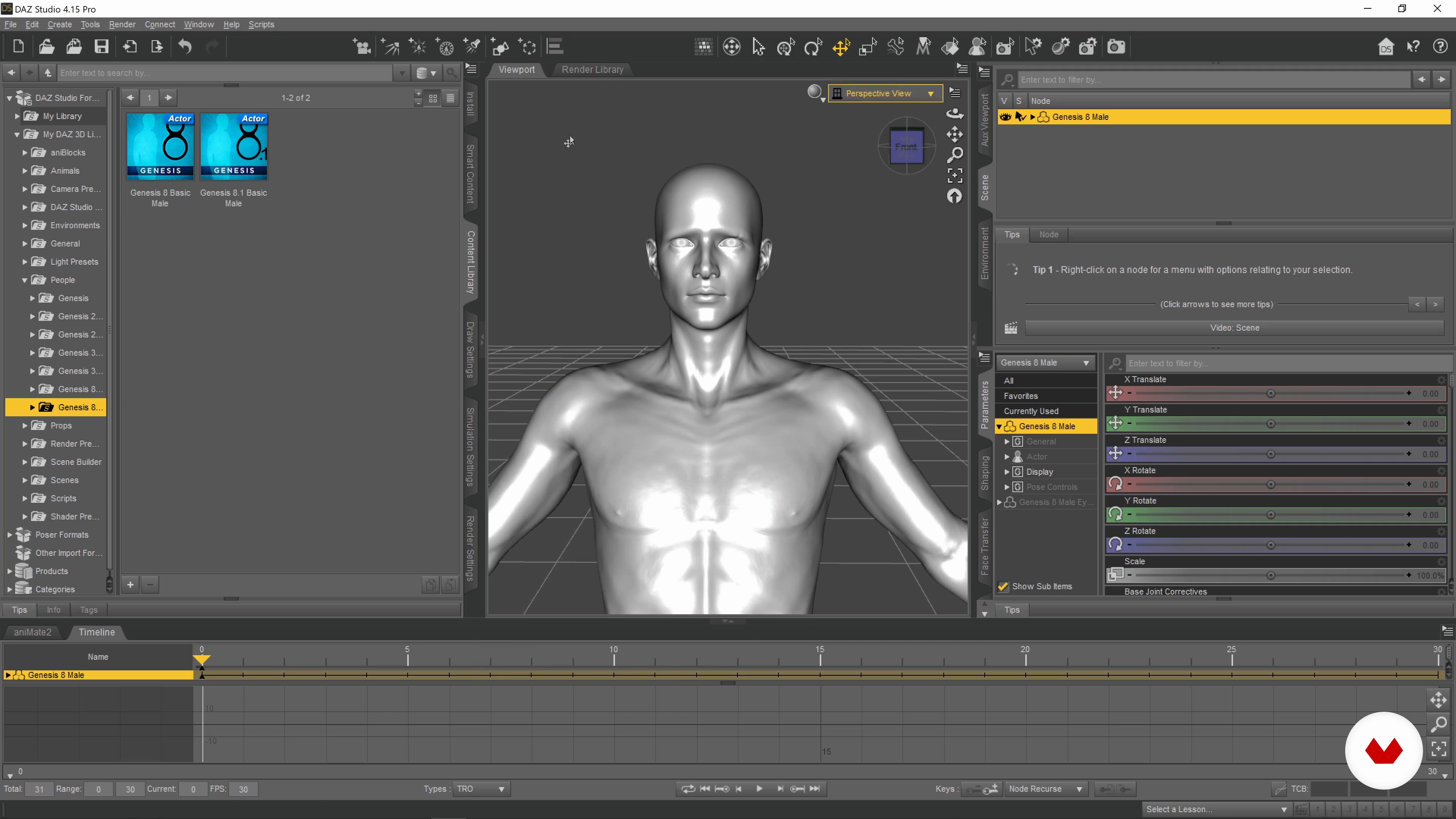Image resolution: width=1456 pixels, height=819 pixels.
Task: Expand the Poser Formats tree node
Action: (x=9, y=535)
